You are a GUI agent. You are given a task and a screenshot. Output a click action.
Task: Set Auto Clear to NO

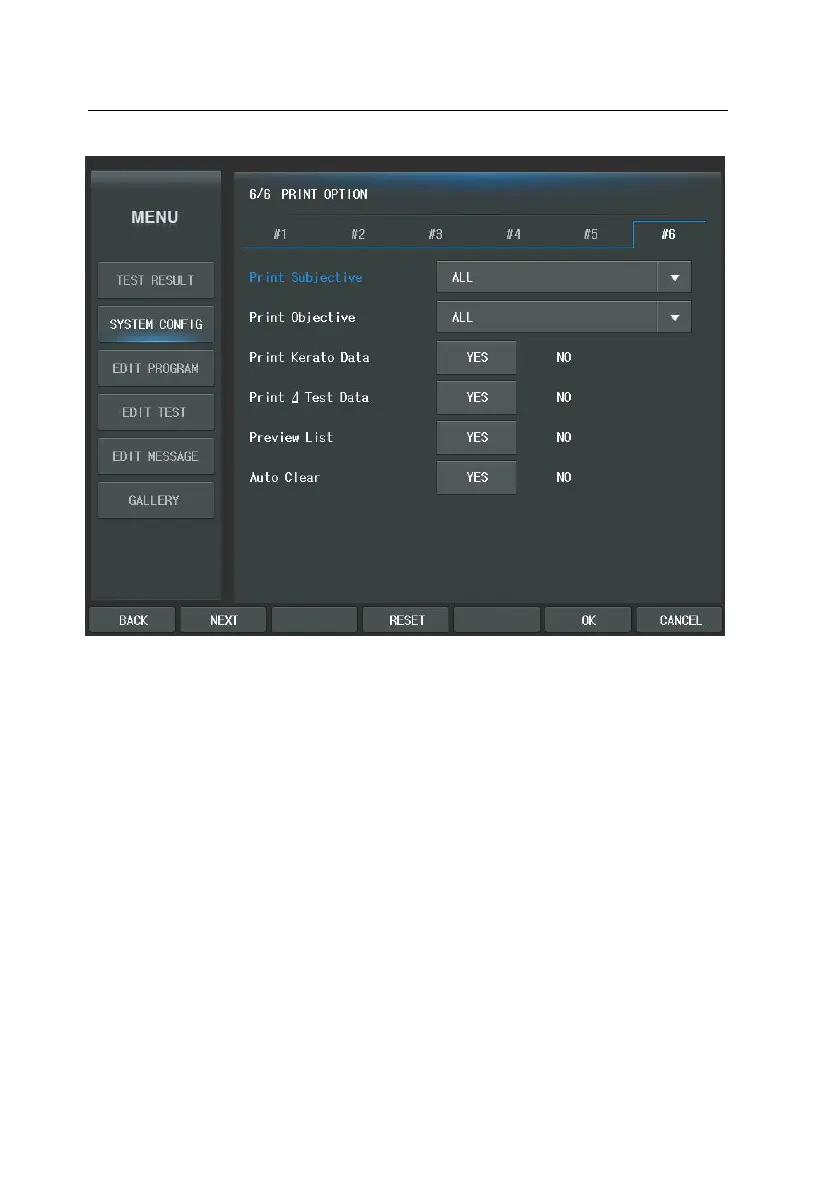coord(563,478)
